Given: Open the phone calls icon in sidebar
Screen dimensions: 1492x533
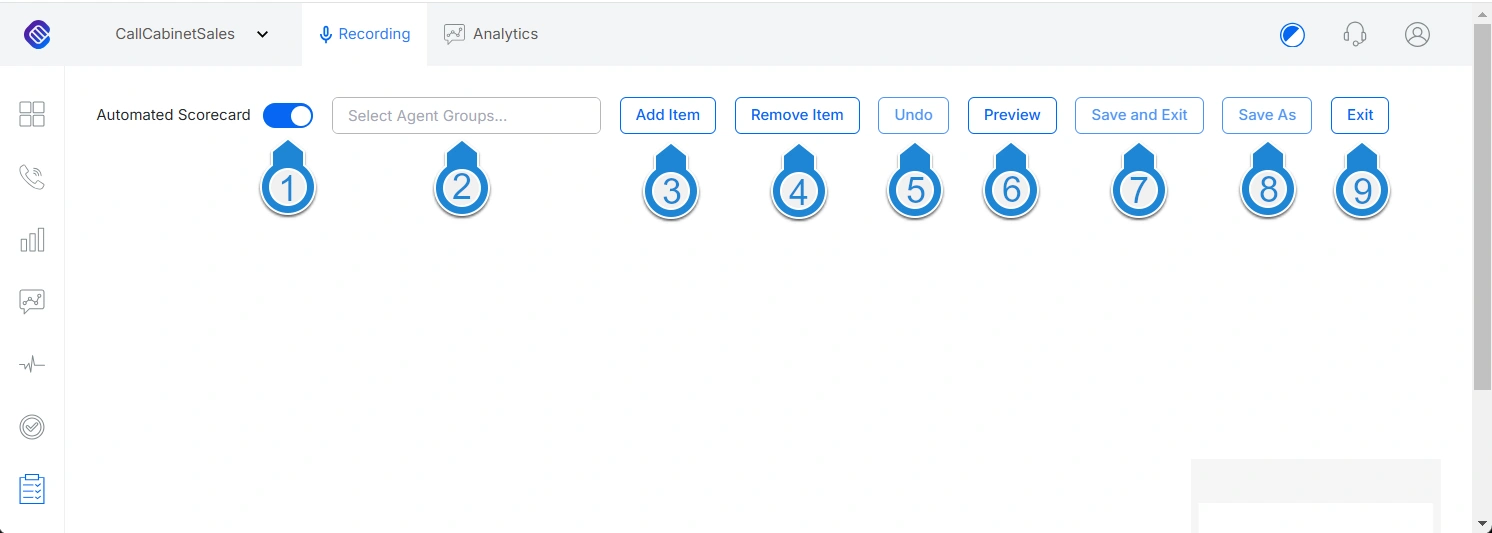Looking at the screenshot, I should 32,177.
